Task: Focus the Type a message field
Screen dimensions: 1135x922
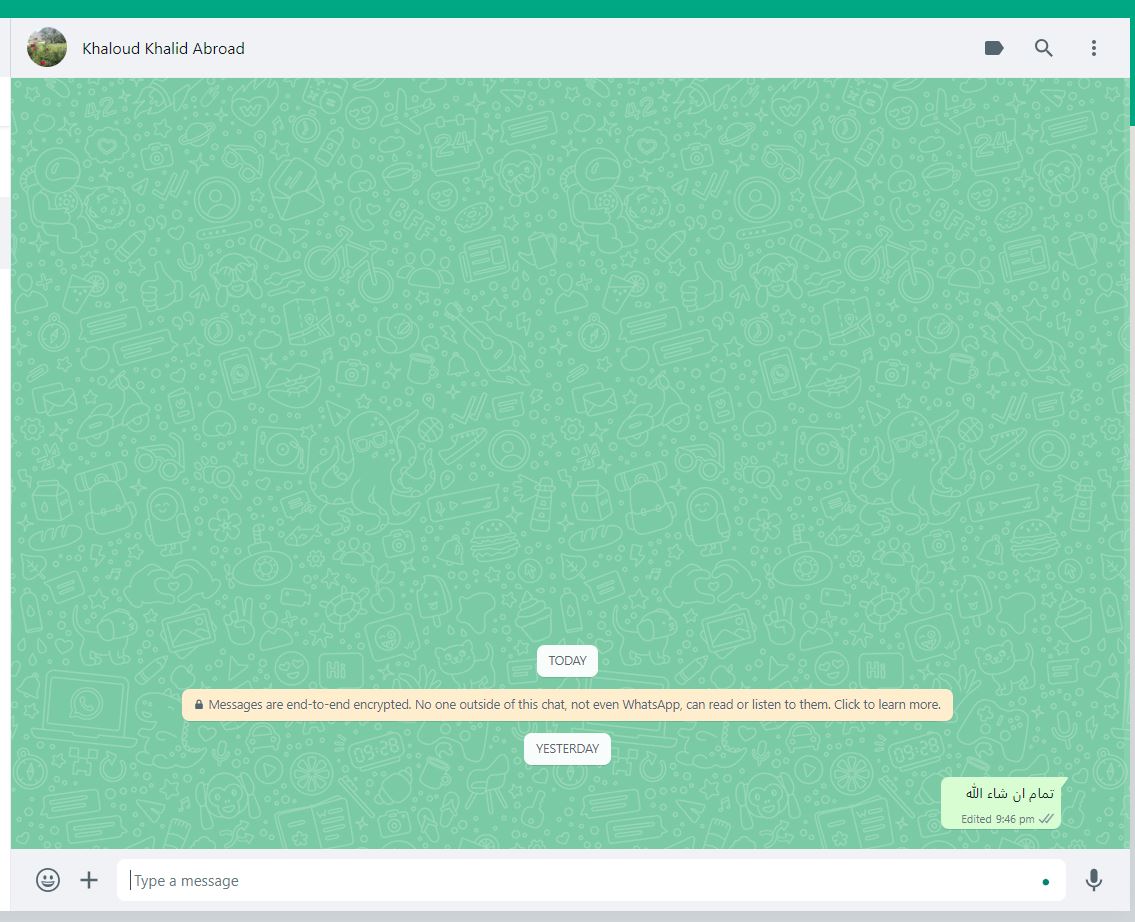Action: click(591, 880)
